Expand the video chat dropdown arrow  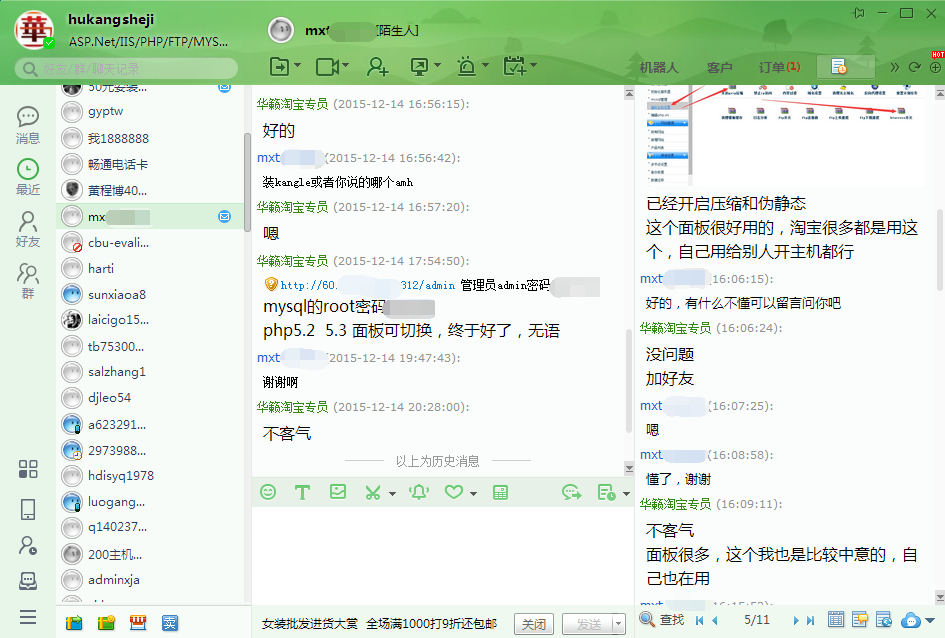[345, 65]
